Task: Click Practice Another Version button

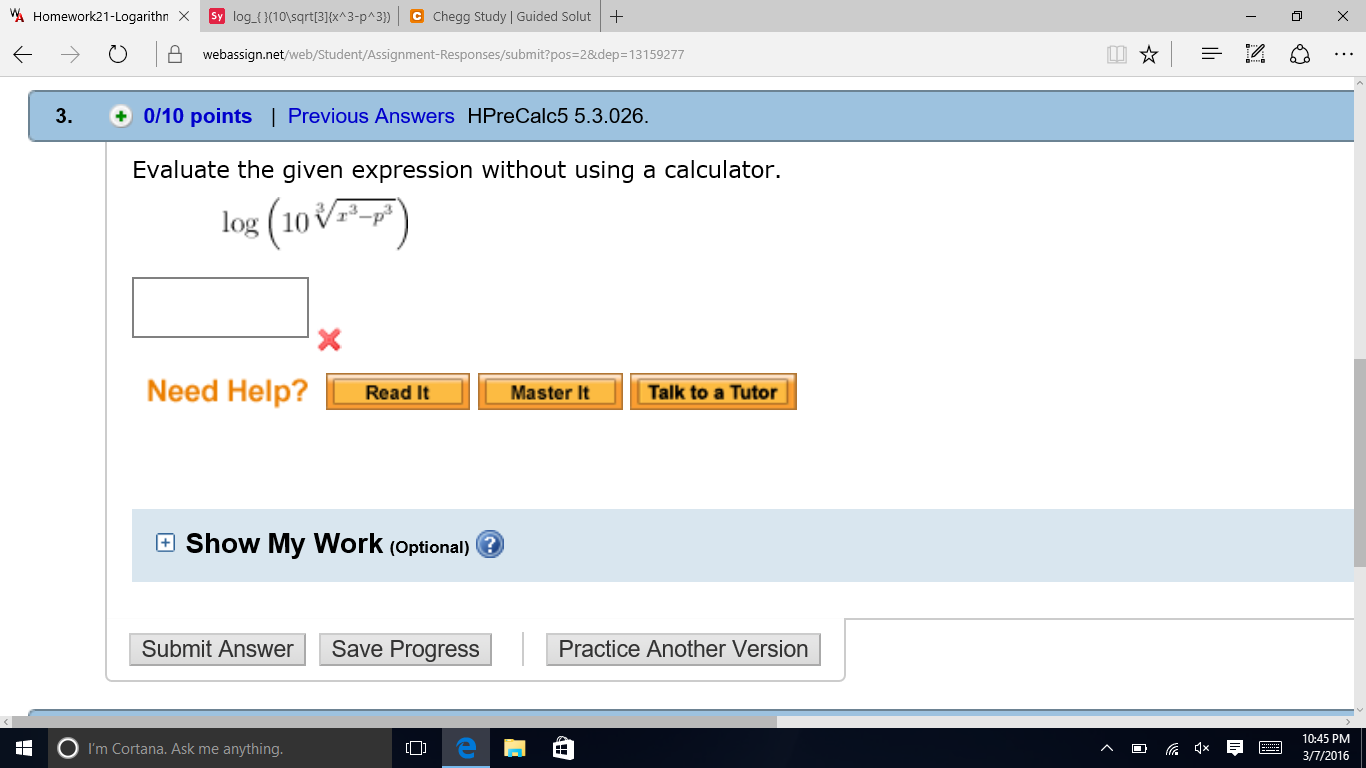Action: coord(683,649)
